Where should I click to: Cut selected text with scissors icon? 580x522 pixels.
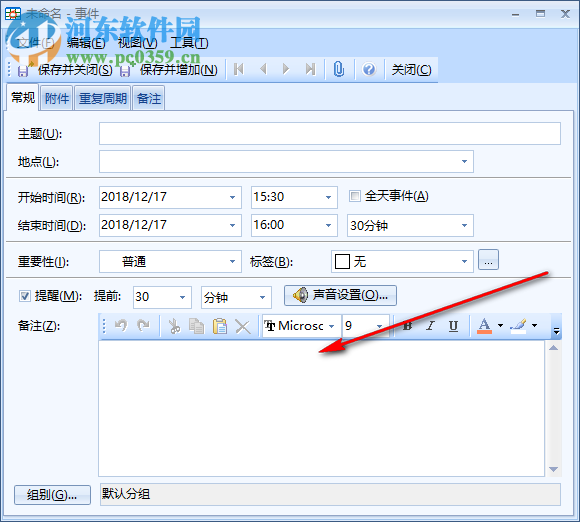[x=174, y=326]
